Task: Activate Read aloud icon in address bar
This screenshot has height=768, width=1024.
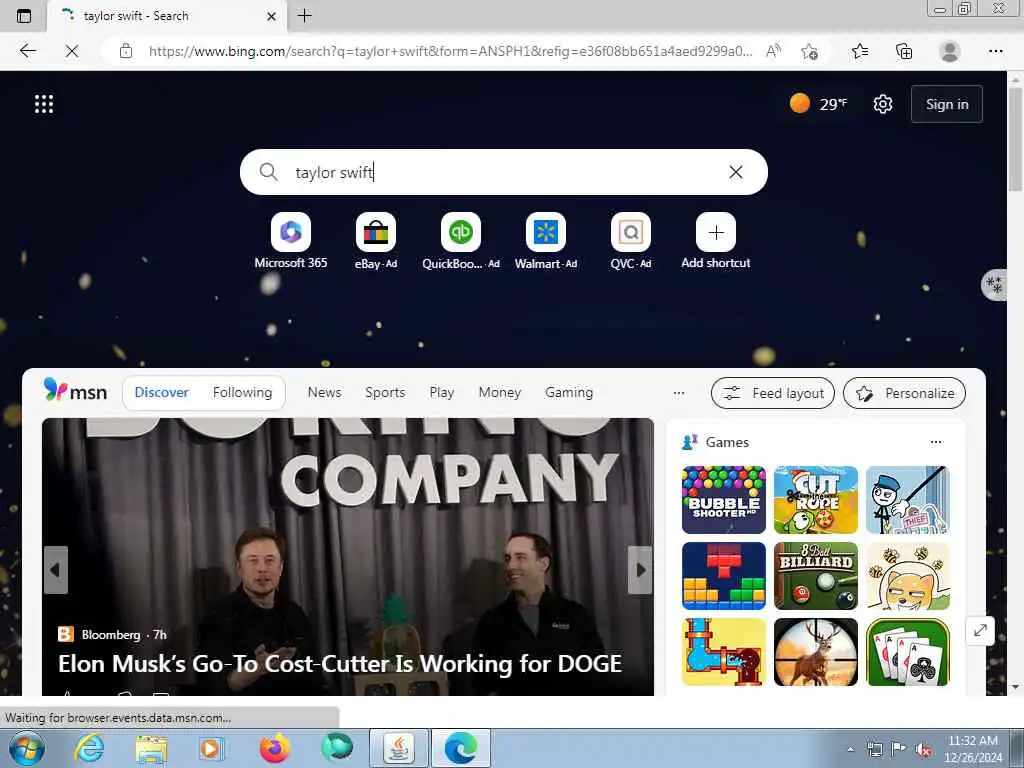Action: click(773, 51)
